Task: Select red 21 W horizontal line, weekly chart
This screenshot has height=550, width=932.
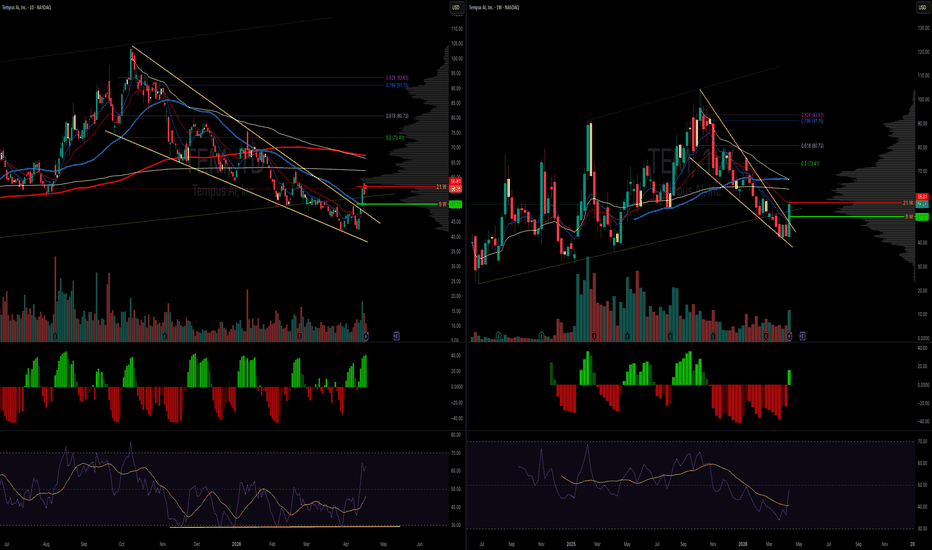Action: [x=845, y=203]
